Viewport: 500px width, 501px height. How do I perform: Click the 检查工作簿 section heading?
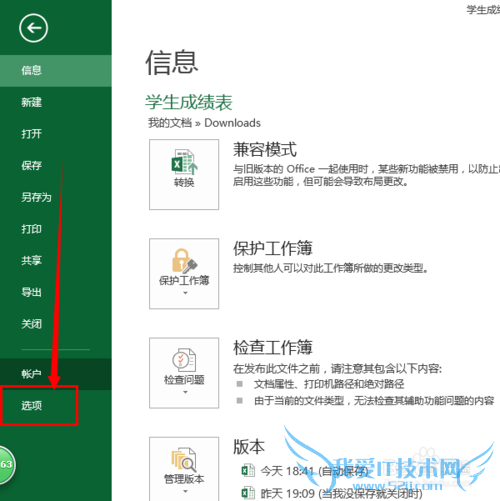click(x=273, y=347)
